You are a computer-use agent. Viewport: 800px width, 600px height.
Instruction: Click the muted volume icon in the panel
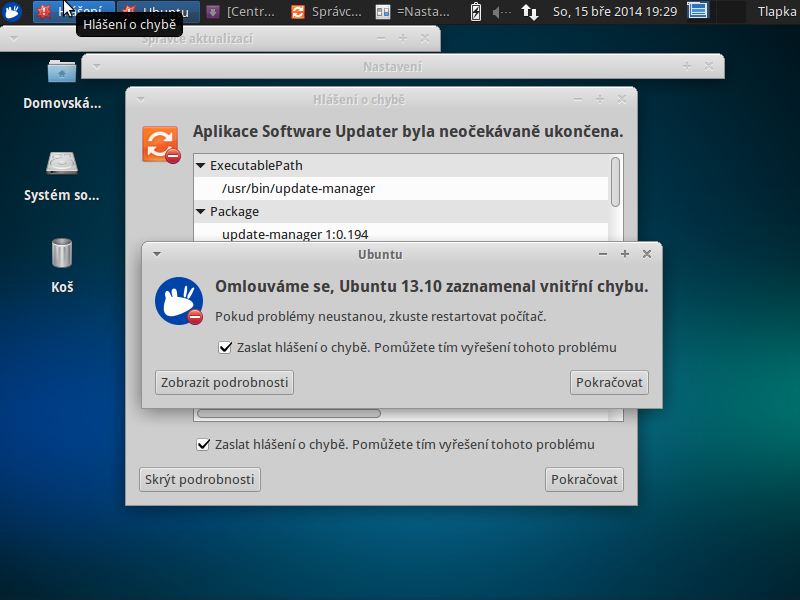coord(502,11)
